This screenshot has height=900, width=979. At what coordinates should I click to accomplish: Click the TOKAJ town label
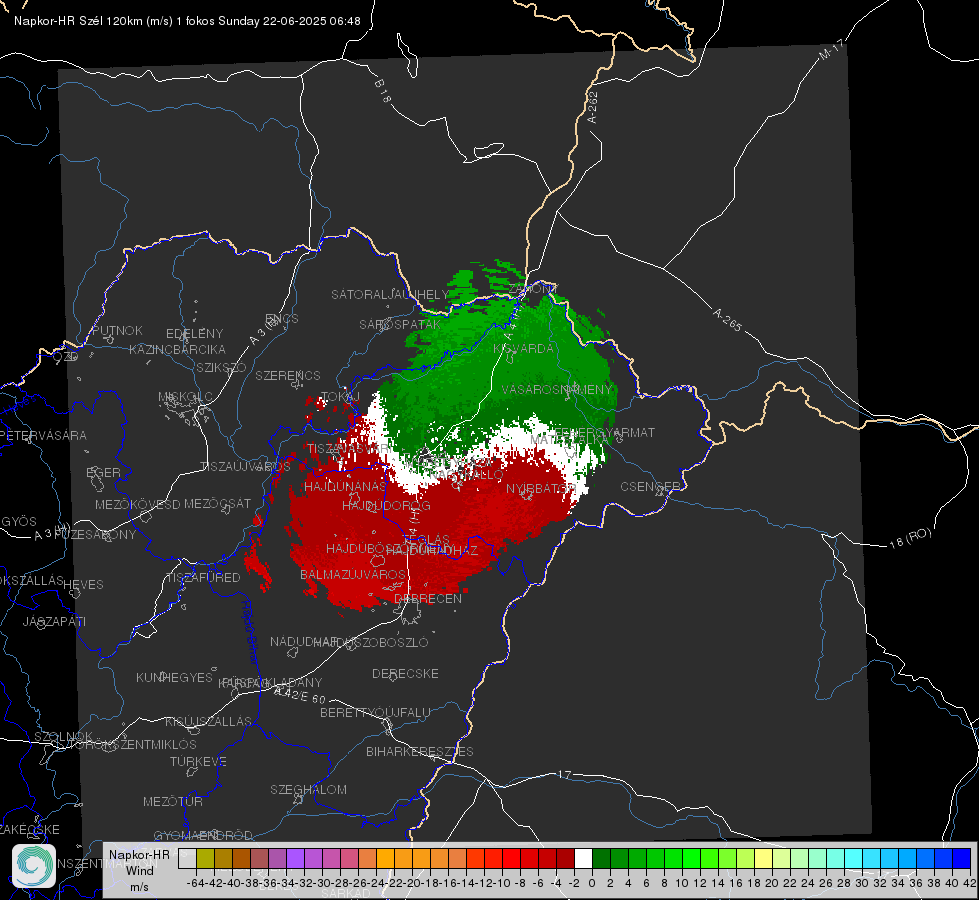(340, 397)
